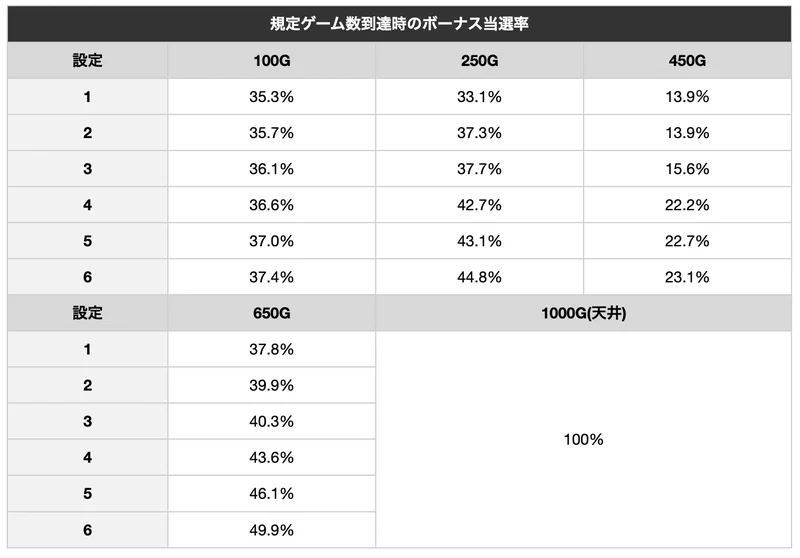This screenshot has height=558, width=800.
Task: Click the table title header 規定ゲーム数到達時のボーナス当選率
Action: coord(399,24)
